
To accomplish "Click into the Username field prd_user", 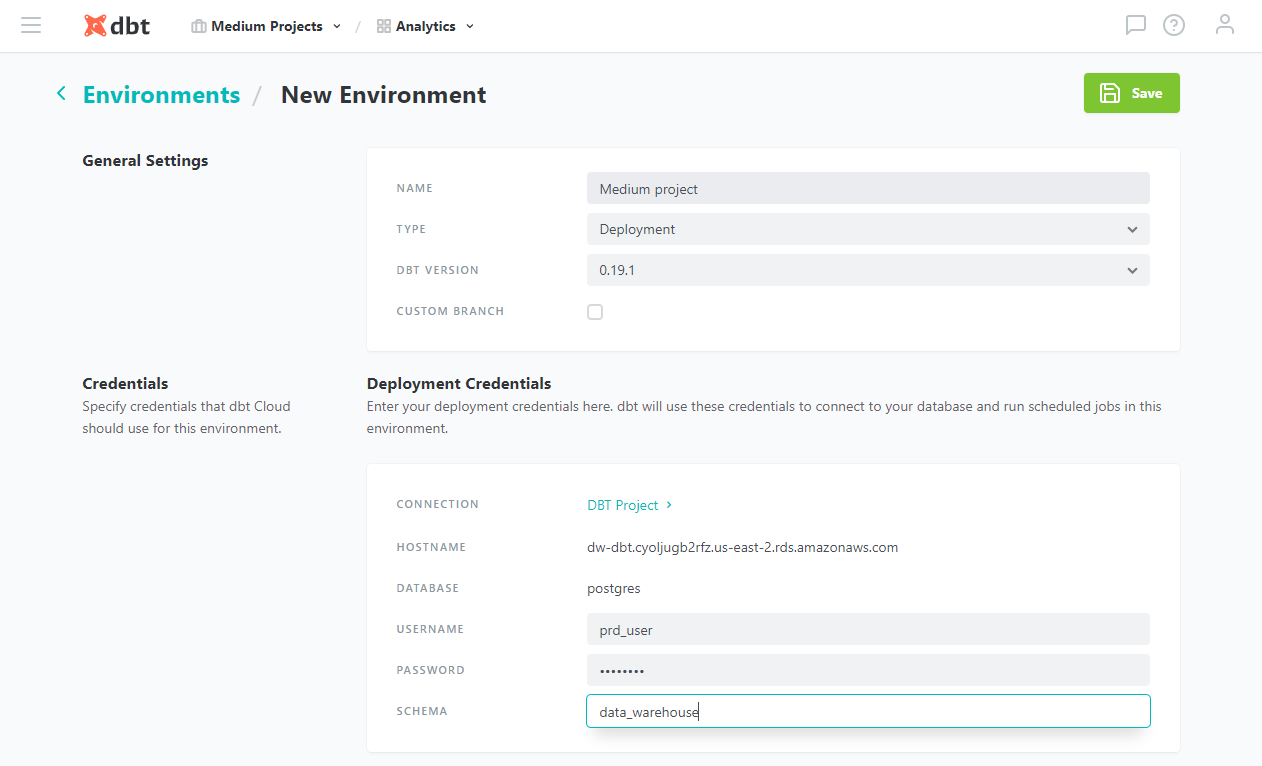I will 867,629.
